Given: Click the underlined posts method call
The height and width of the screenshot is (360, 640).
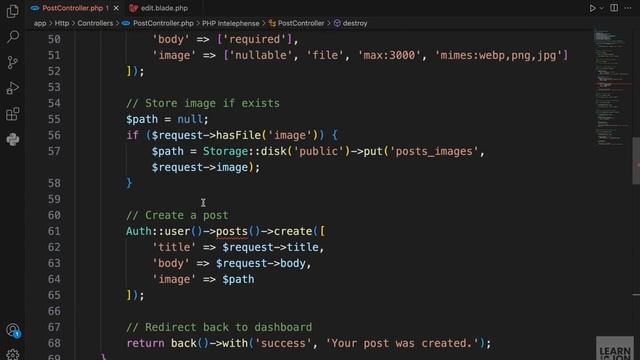Looking at the screenshot, I should (x=232, y=231).
